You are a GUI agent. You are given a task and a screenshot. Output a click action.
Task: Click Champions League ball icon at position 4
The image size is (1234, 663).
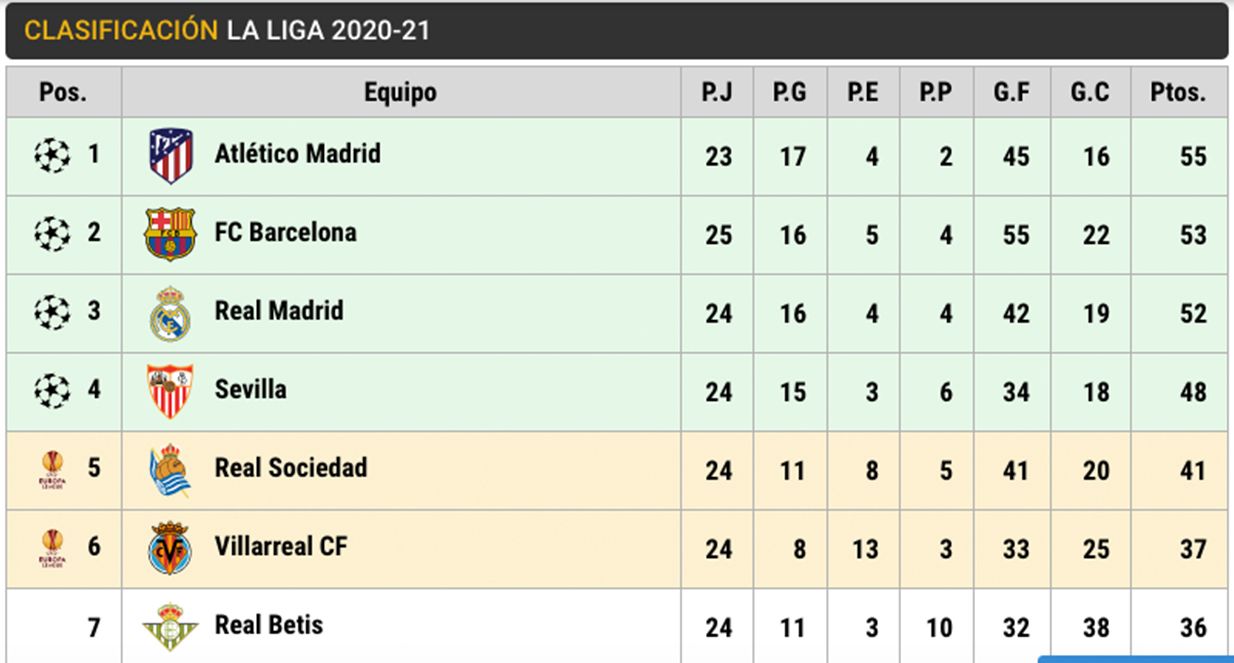click(x=52, y=390)
